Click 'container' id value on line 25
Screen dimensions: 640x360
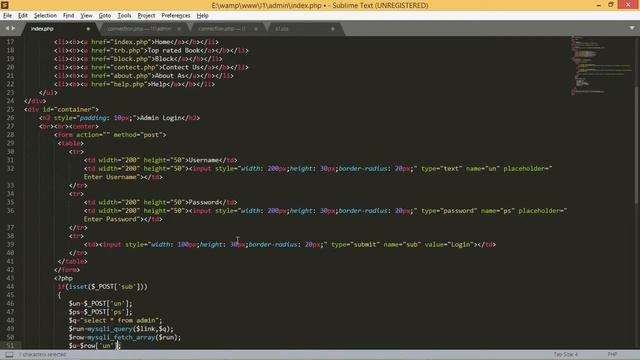pyautogui.click(x=76, y=109)
